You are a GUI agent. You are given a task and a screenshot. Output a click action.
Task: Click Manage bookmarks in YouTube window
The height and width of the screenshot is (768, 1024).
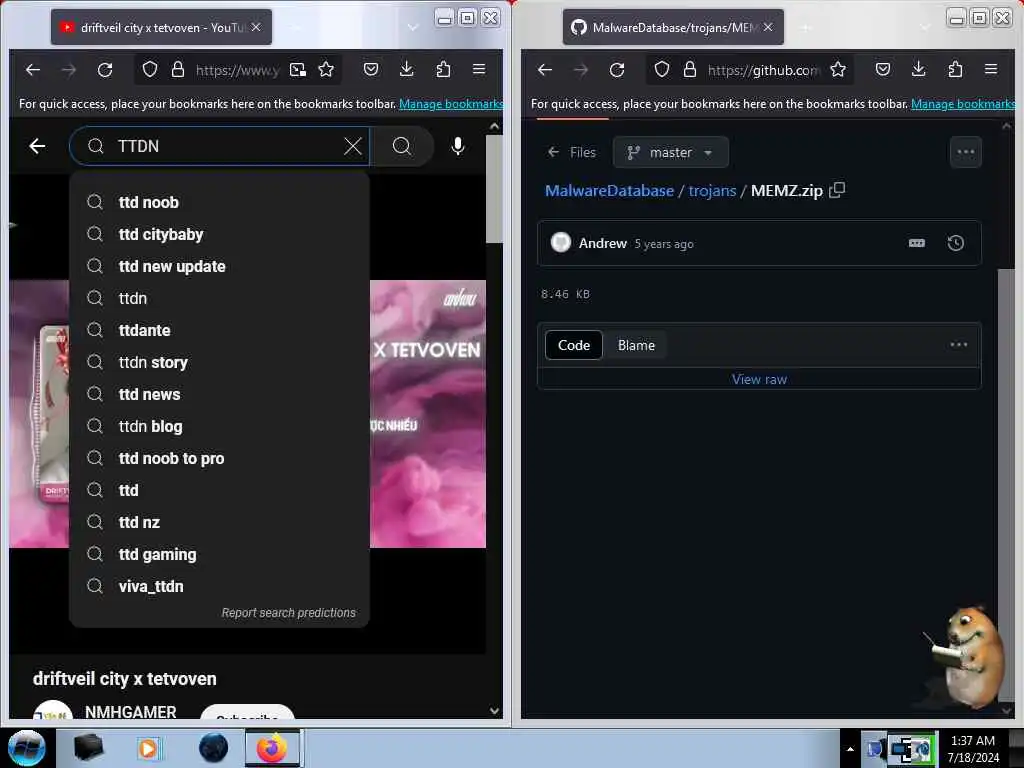click(451, 104)
